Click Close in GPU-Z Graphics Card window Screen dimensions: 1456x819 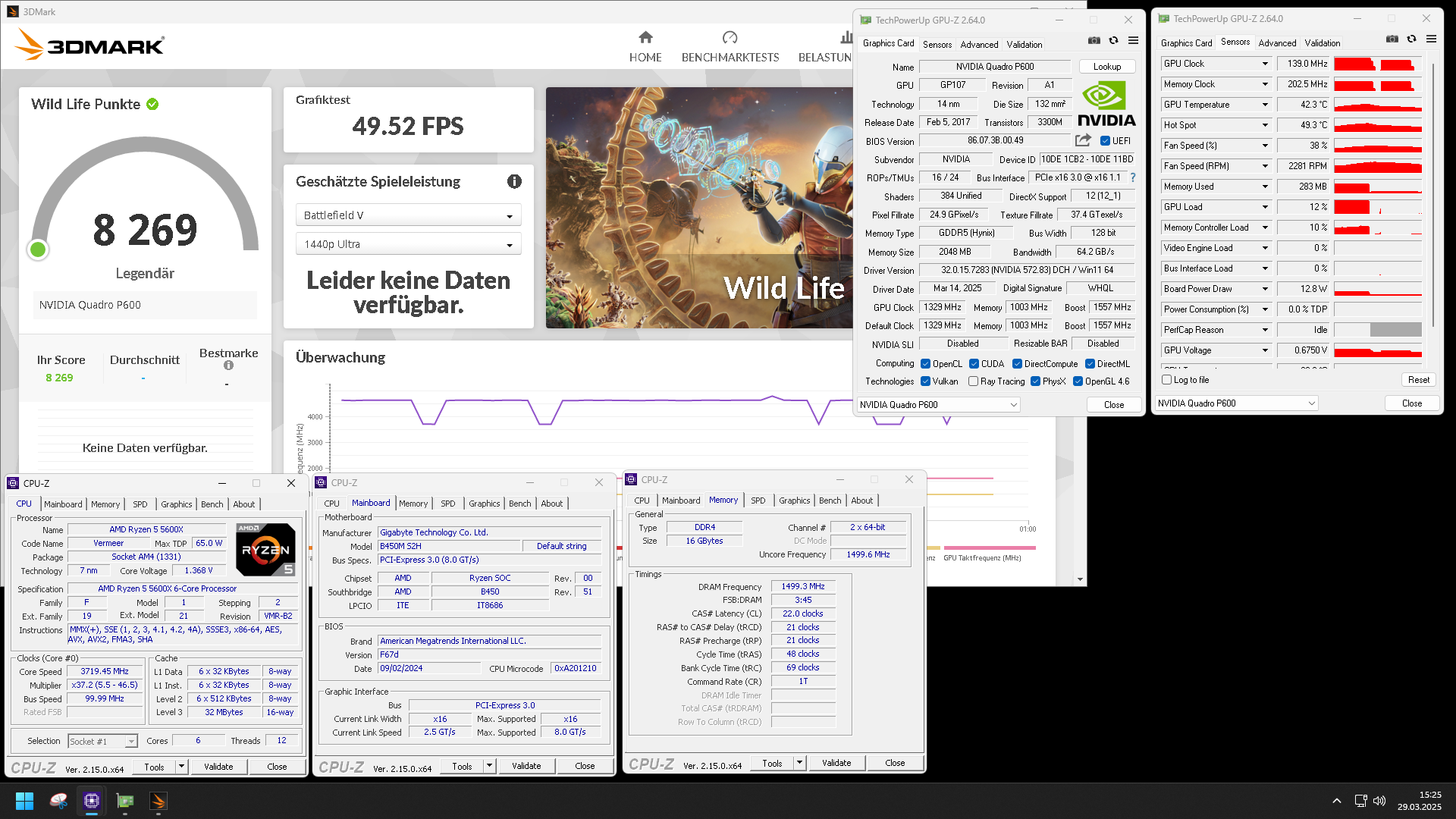pos(1113,405)
